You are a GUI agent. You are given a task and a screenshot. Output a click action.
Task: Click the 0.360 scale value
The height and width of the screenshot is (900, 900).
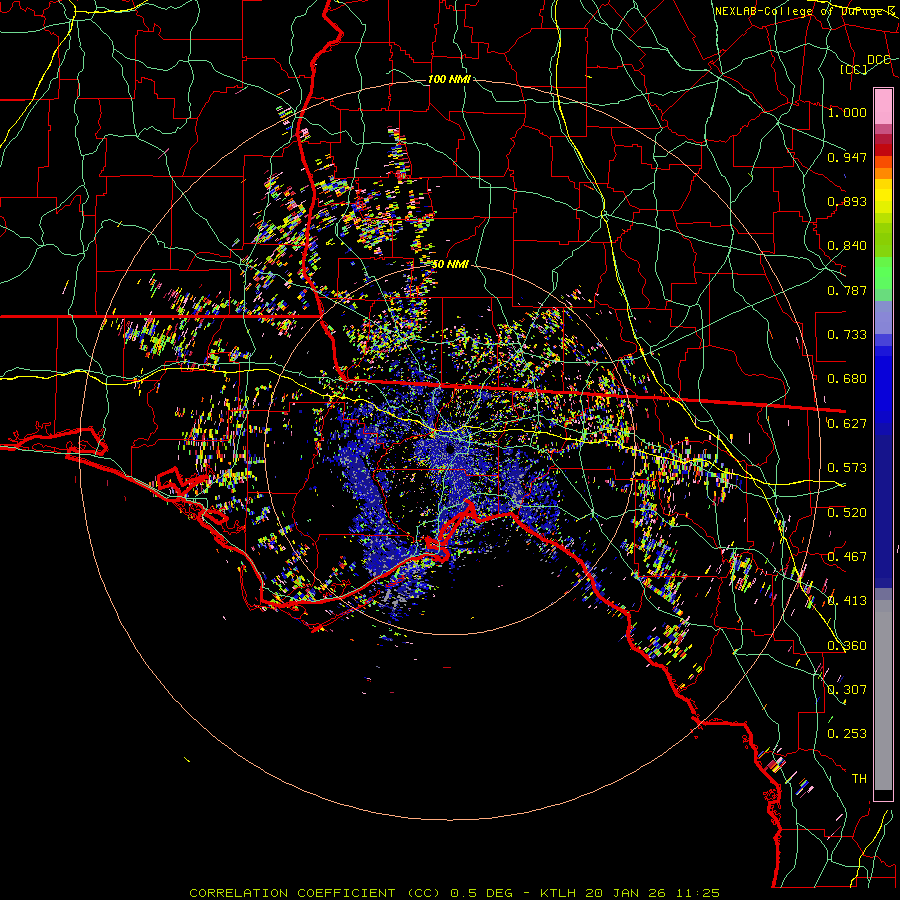point(847,646)
